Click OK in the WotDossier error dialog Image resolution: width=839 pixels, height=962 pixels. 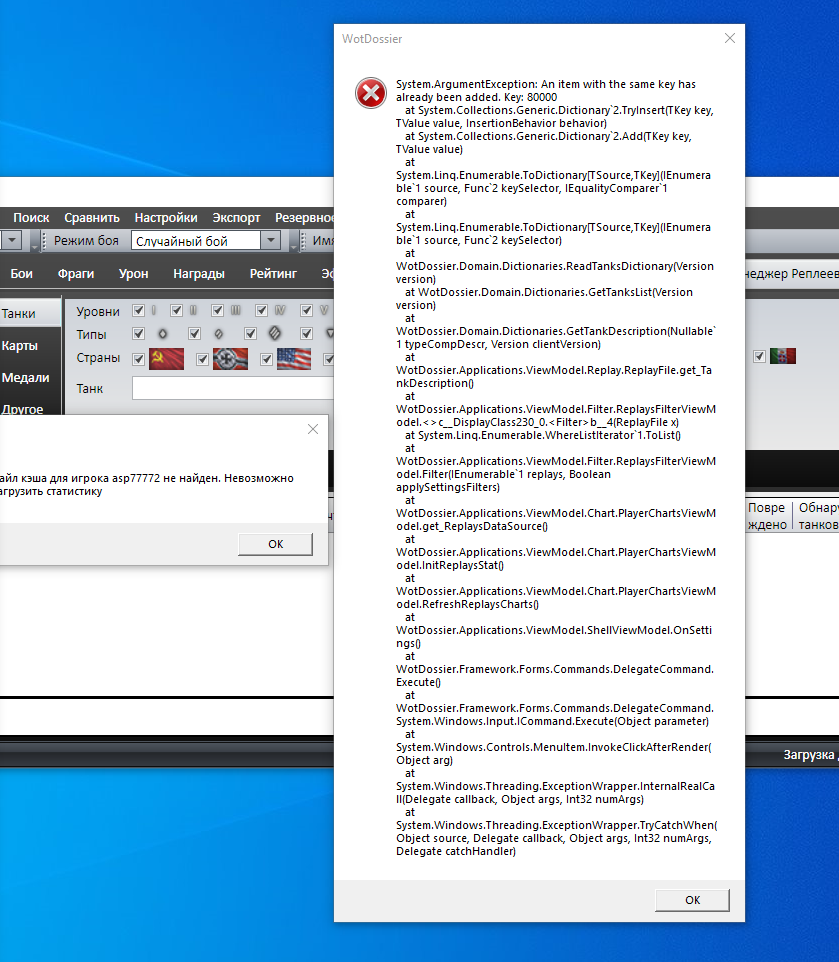tap(692, 900)
